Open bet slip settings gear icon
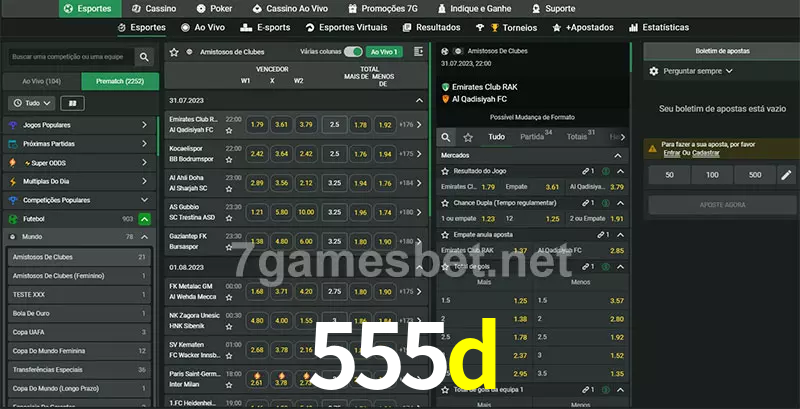This screenshot has height=409, width=800. [x=654, y=71]
